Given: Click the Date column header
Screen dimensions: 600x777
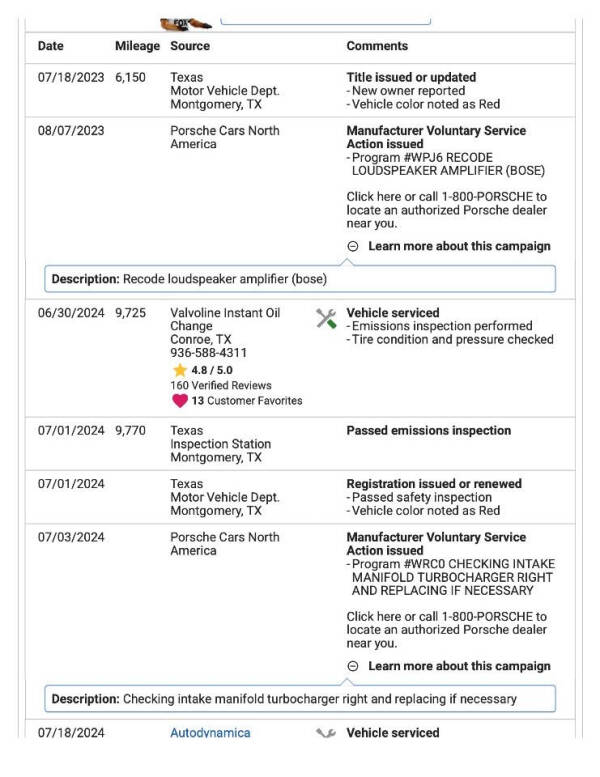Looking at the screenshot, I should (x=51, y=46).
